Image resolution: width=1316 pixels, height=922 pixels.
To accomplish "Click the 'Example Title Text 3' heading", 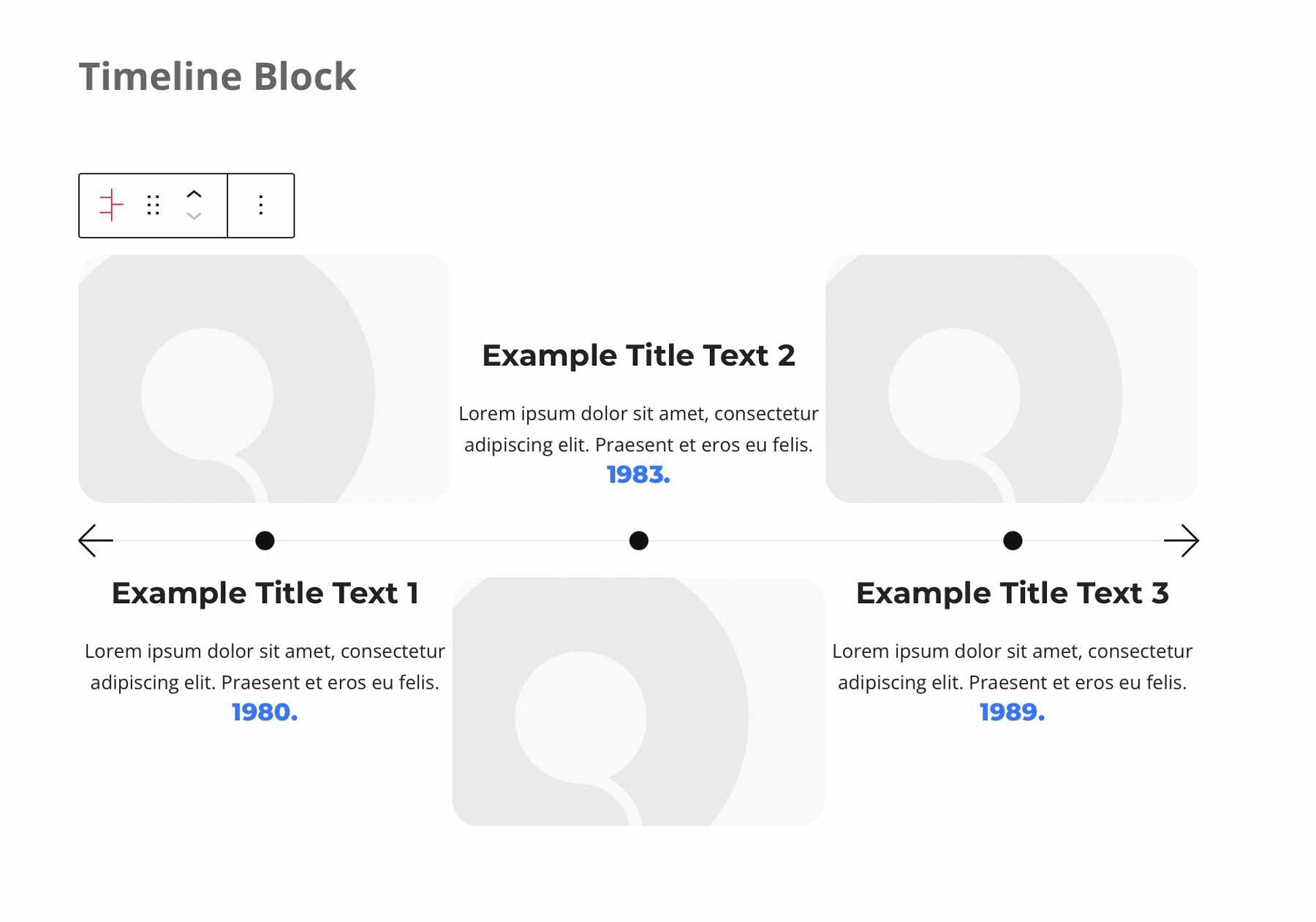I will [x=1012, y=593].
